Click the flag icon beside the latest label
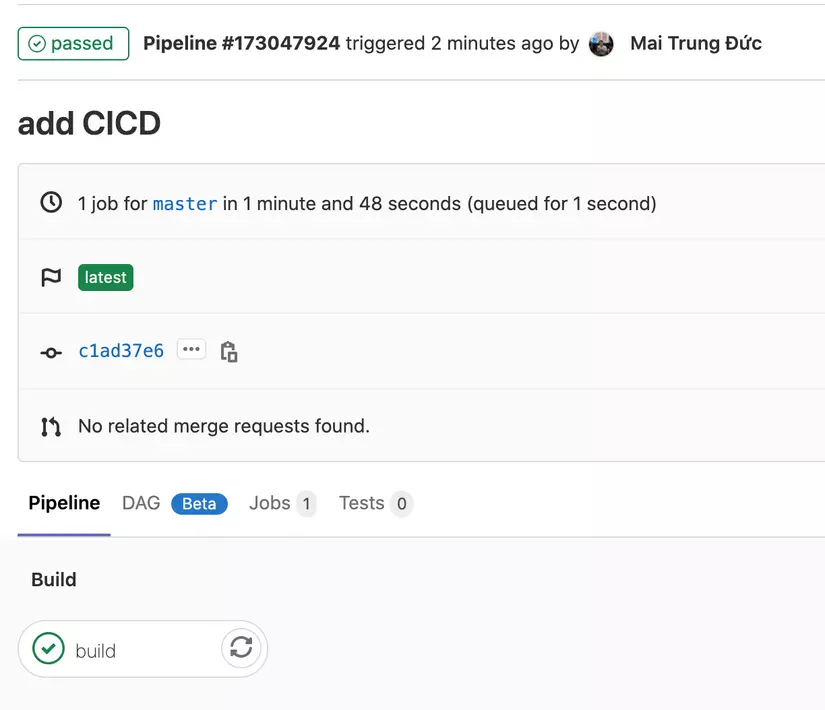The width and height of the screenshot is (825, 710). (x=51, y=277)
